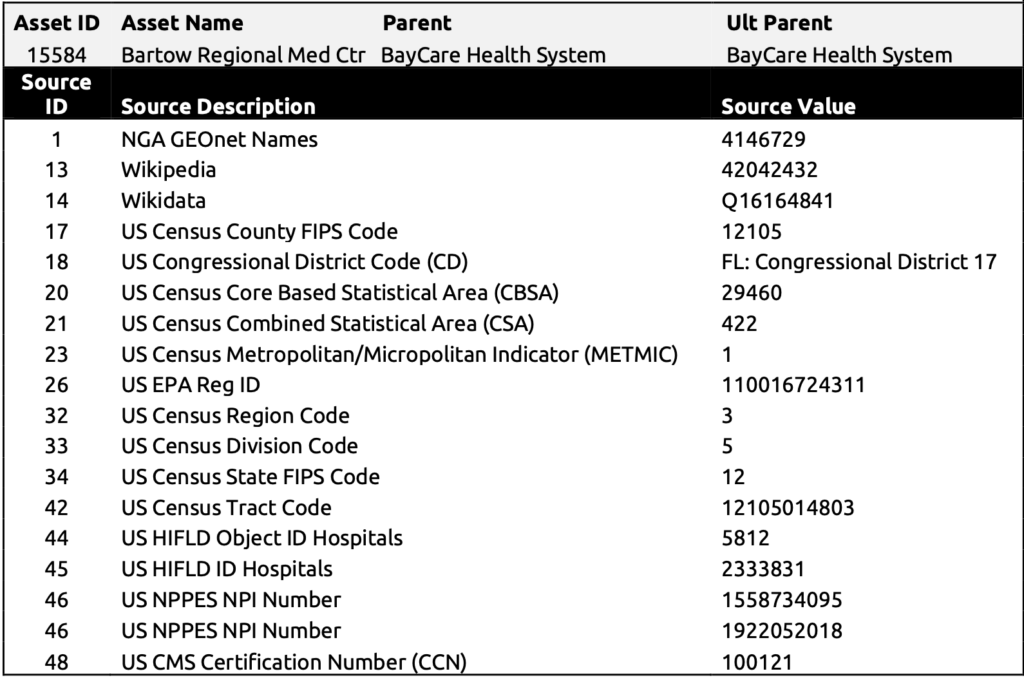Click the Wikipedia value 42042432
This screenshot has width=1024, height=678.
(x=769, y=170)
